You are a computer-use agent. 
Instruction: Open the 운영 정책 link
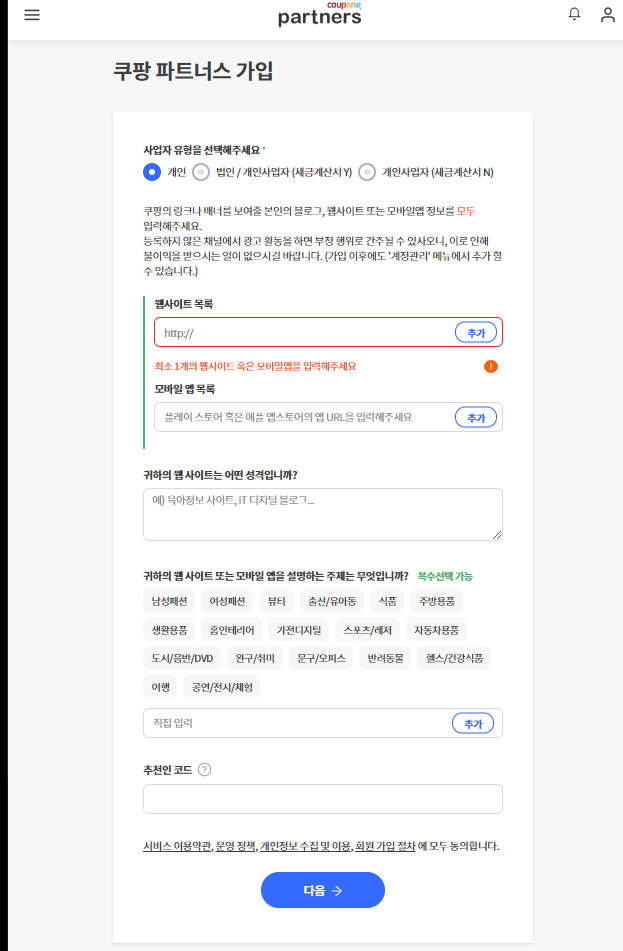click(235, 846)
